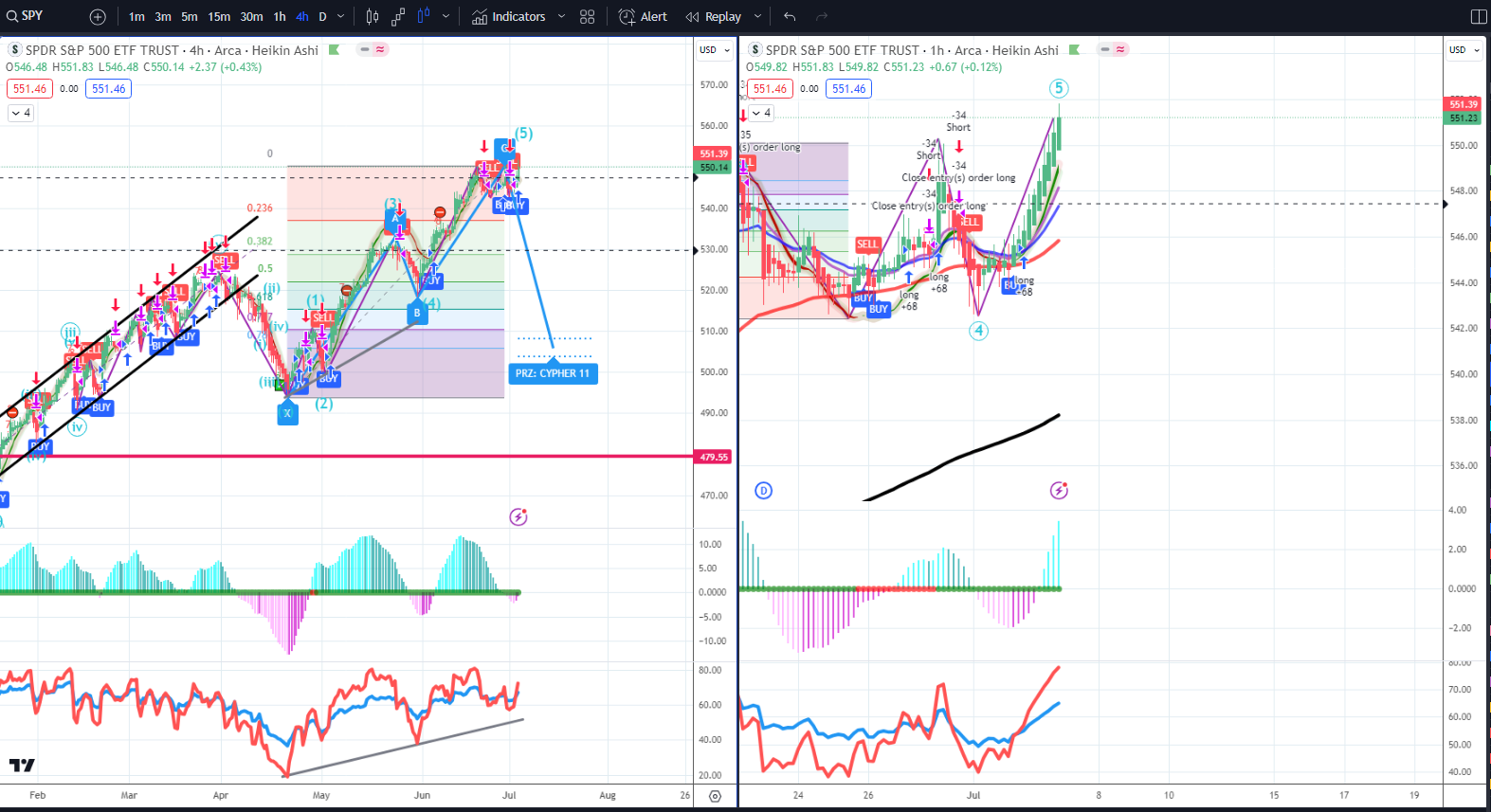This screenshot has height=812, width=1491.
Task: Select the 15m timeframe
Action: point(219,17)
